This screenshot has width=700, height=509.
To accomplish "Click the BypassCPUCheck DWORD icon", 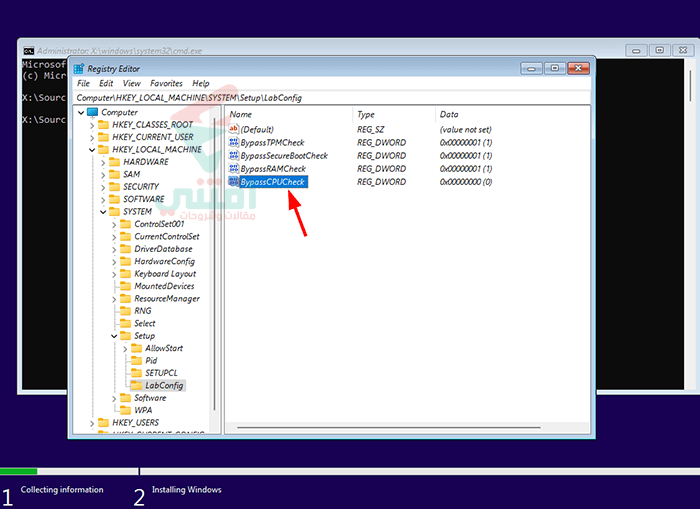I will tap(233, 181).
